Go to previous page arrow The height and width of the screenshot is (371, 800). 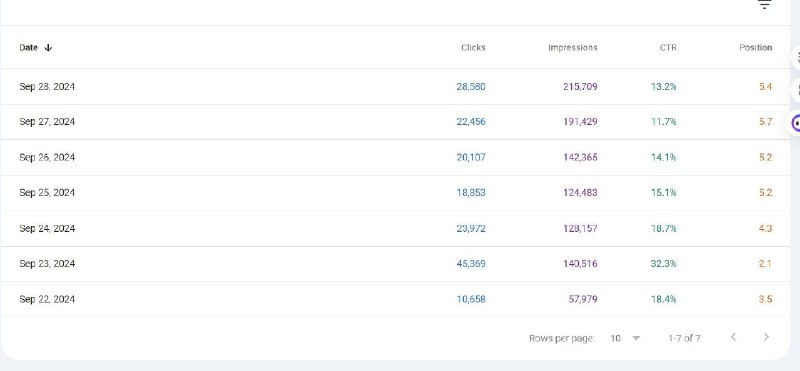[x=733, y=337]
